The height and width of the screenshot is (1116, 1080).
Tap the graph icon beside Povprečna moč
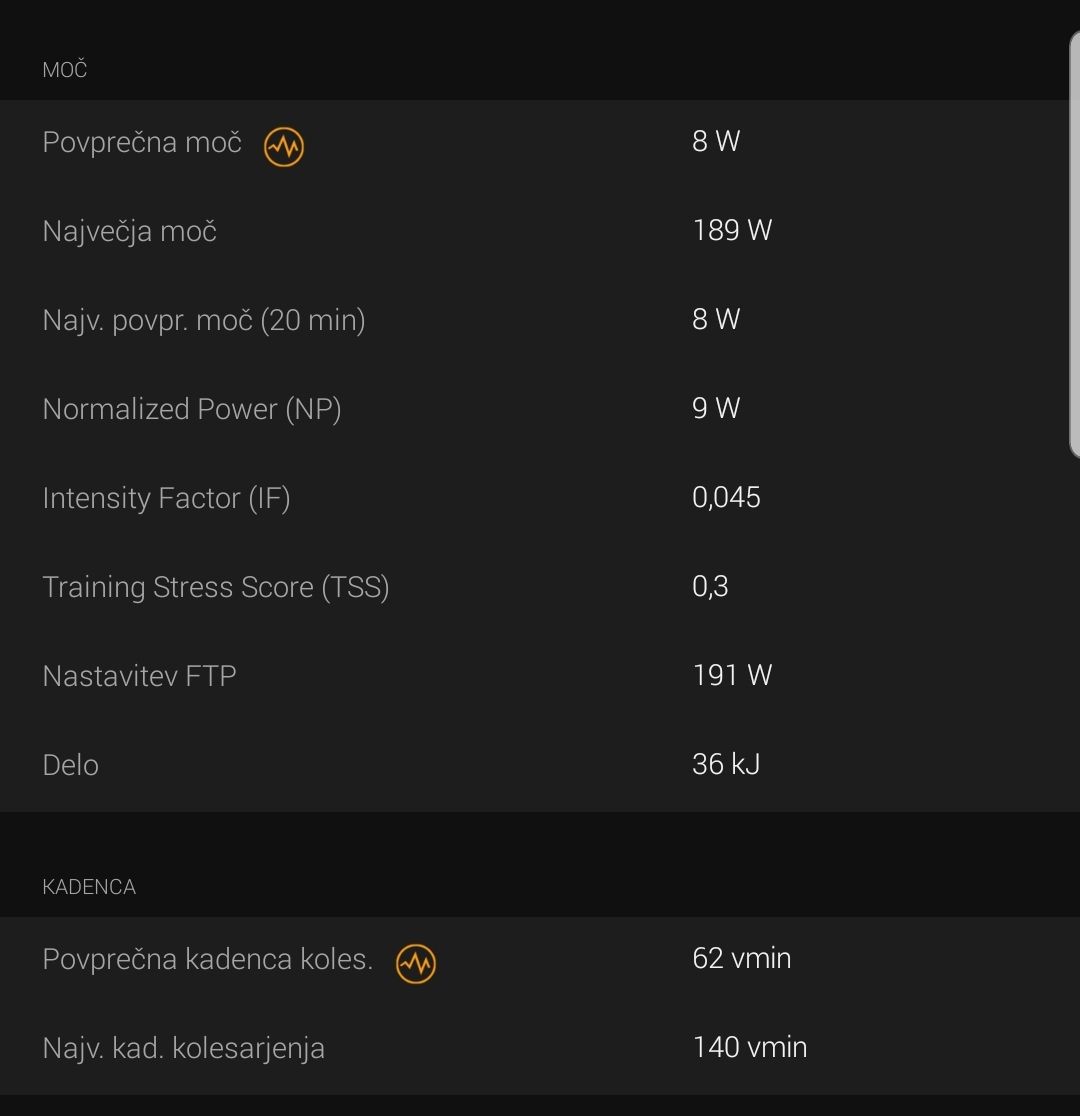(283, 147)
